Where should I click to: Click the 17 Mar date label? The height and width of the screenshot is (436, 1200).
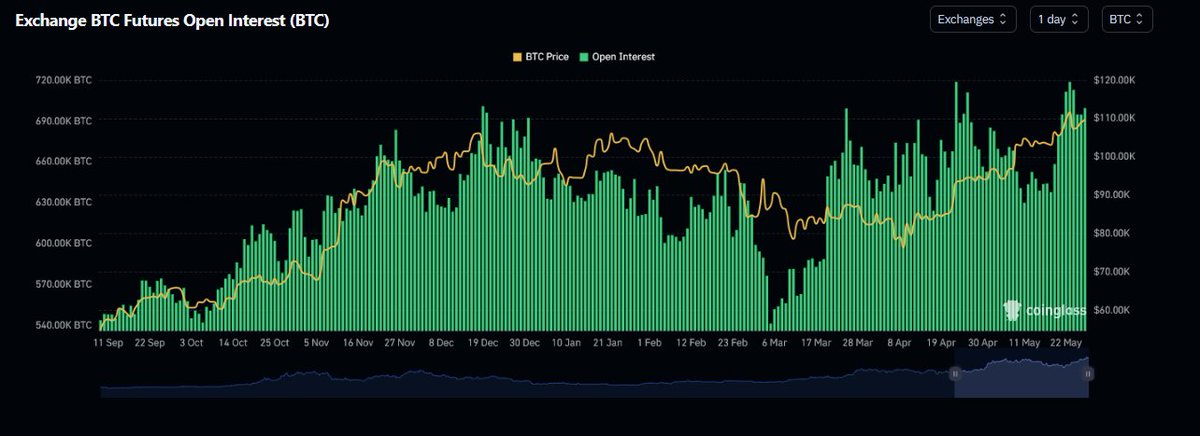click(816, 342)
